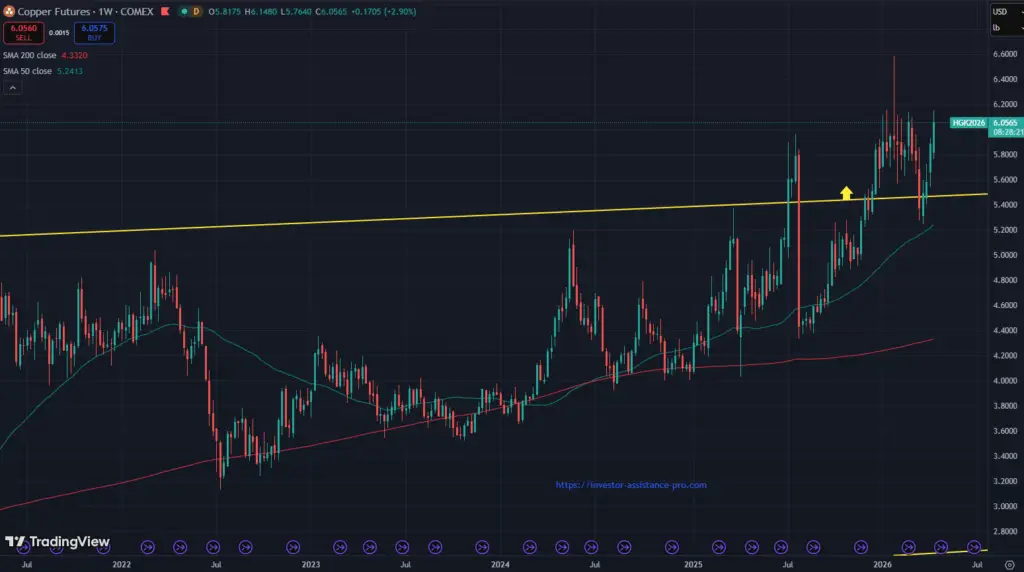Image resolution: width=1024 pixels, height=572 pixels.
Task: Click the yellow trendline on the chart
Action: tap(400, 219)
